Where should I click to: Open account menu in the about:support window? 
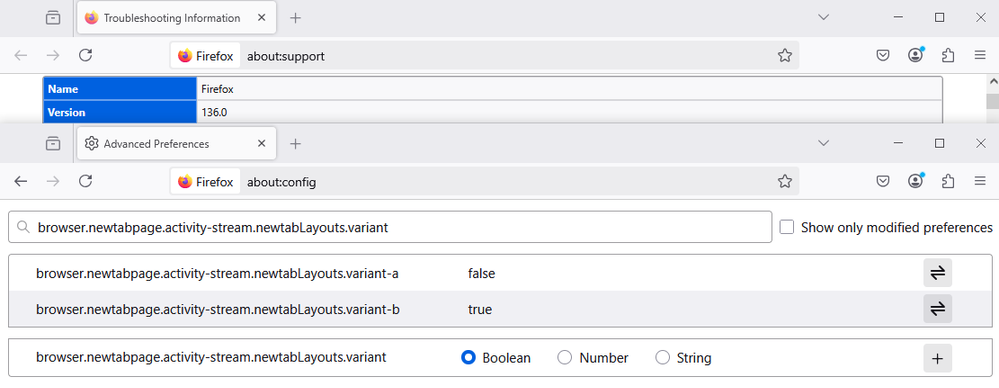point(916,55)
